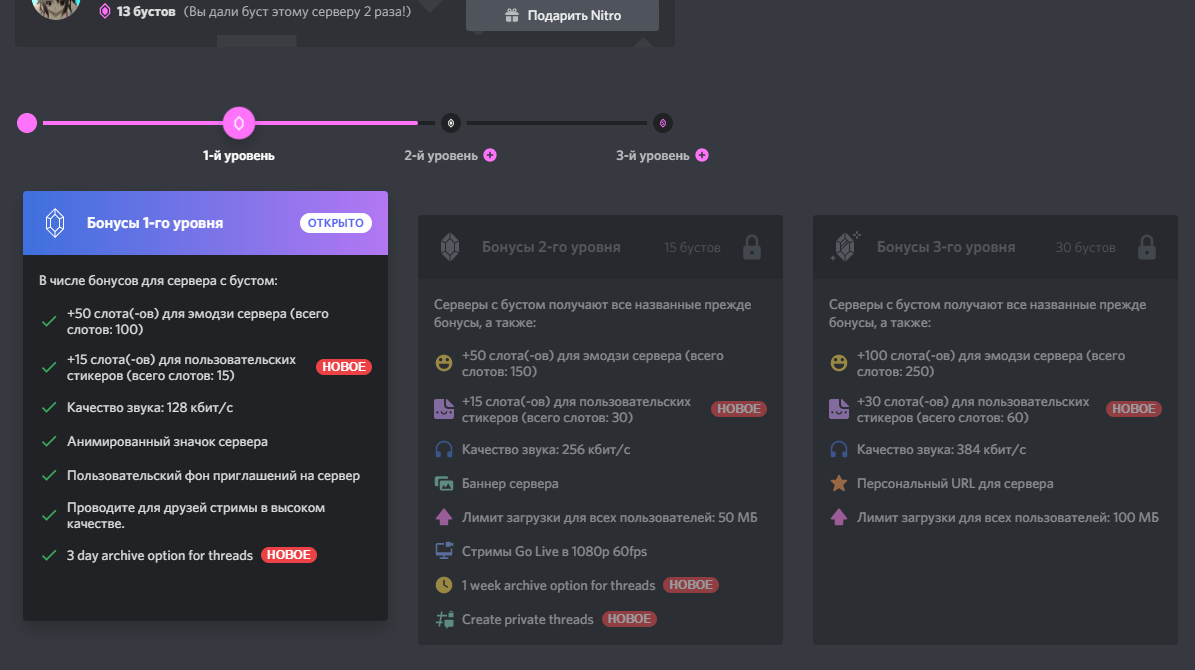This screenshot has height=670, width=1195.
Task: Click the pink start dot of boost progress
Action: (27, 123)
